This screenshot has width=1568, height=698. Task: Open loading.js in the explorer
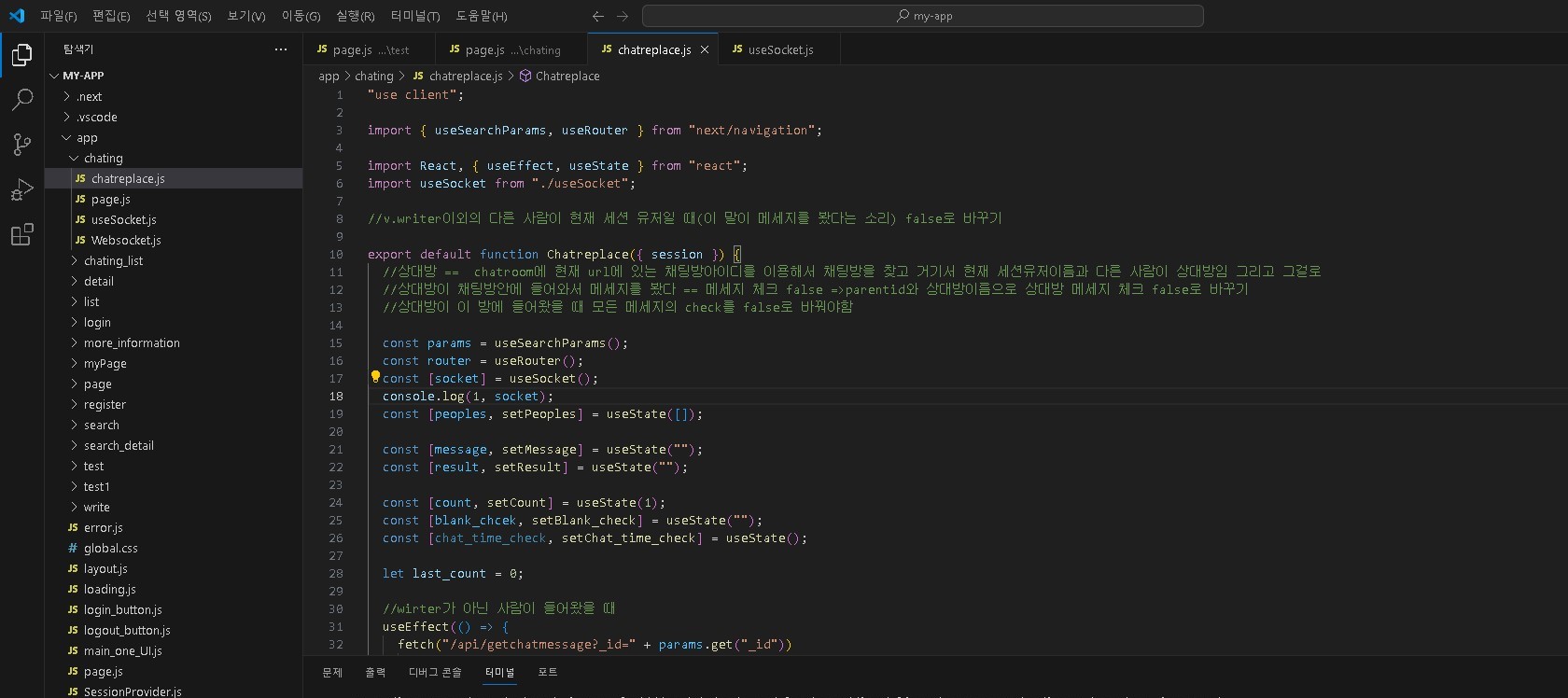pos(174,589)
